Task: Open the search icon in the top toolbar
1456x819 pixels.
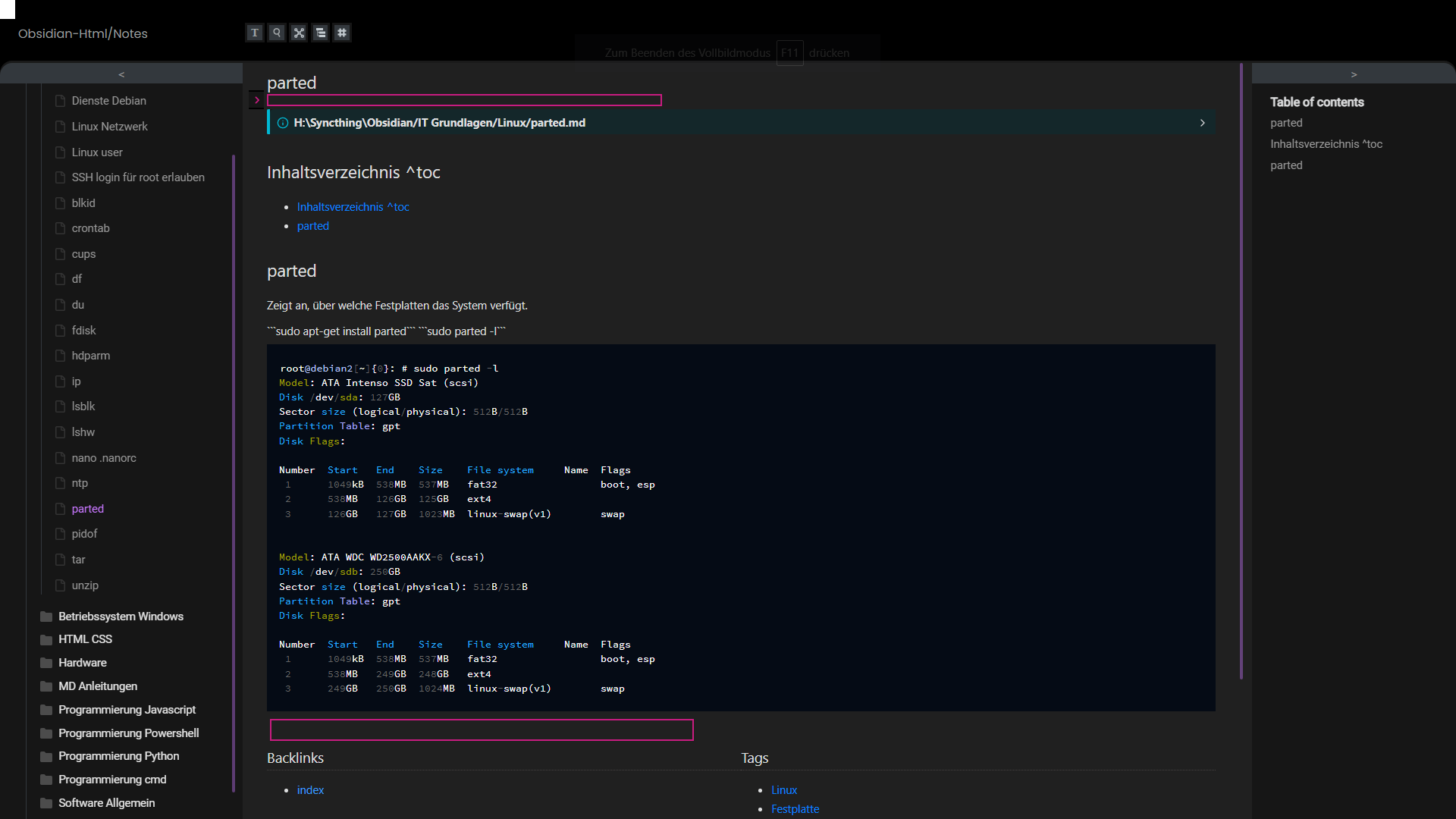Action: click(x=277, y=33)
